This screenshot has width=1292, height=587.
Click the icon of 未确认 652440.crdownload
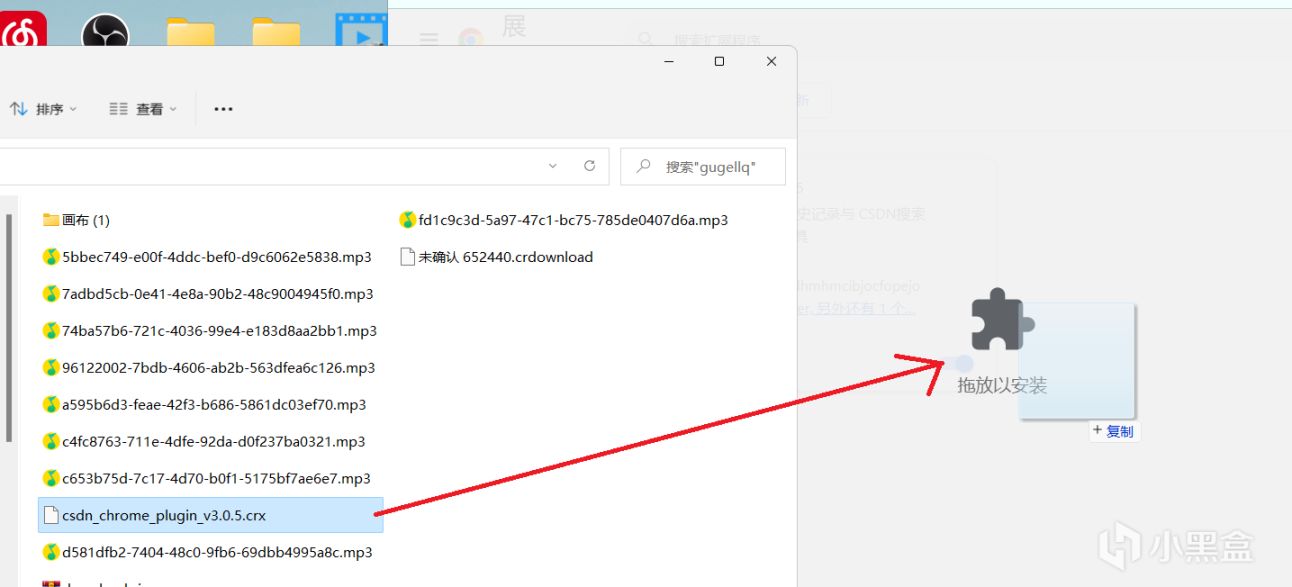407,257
